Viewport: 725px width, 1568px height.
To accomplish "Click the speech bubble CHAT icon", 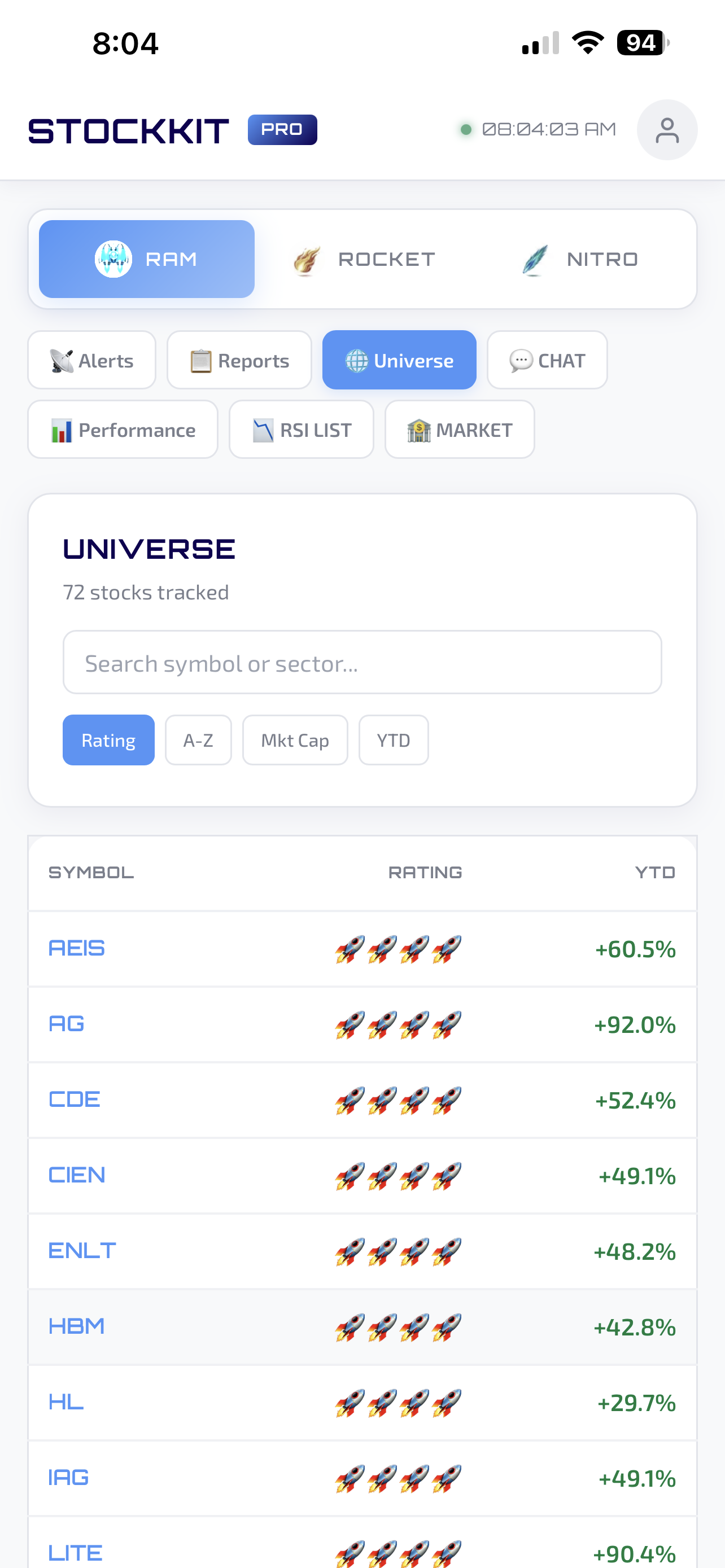I will click(521, 359).
